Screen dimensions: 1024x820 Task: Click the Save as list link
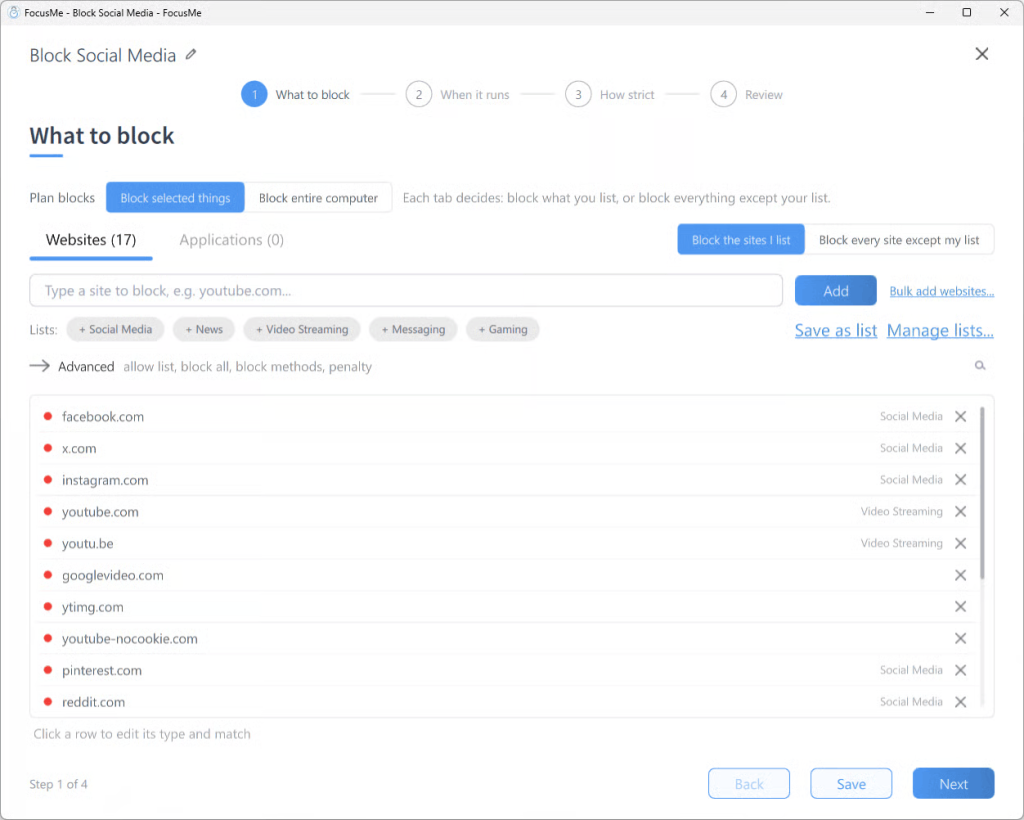(835, 330)
